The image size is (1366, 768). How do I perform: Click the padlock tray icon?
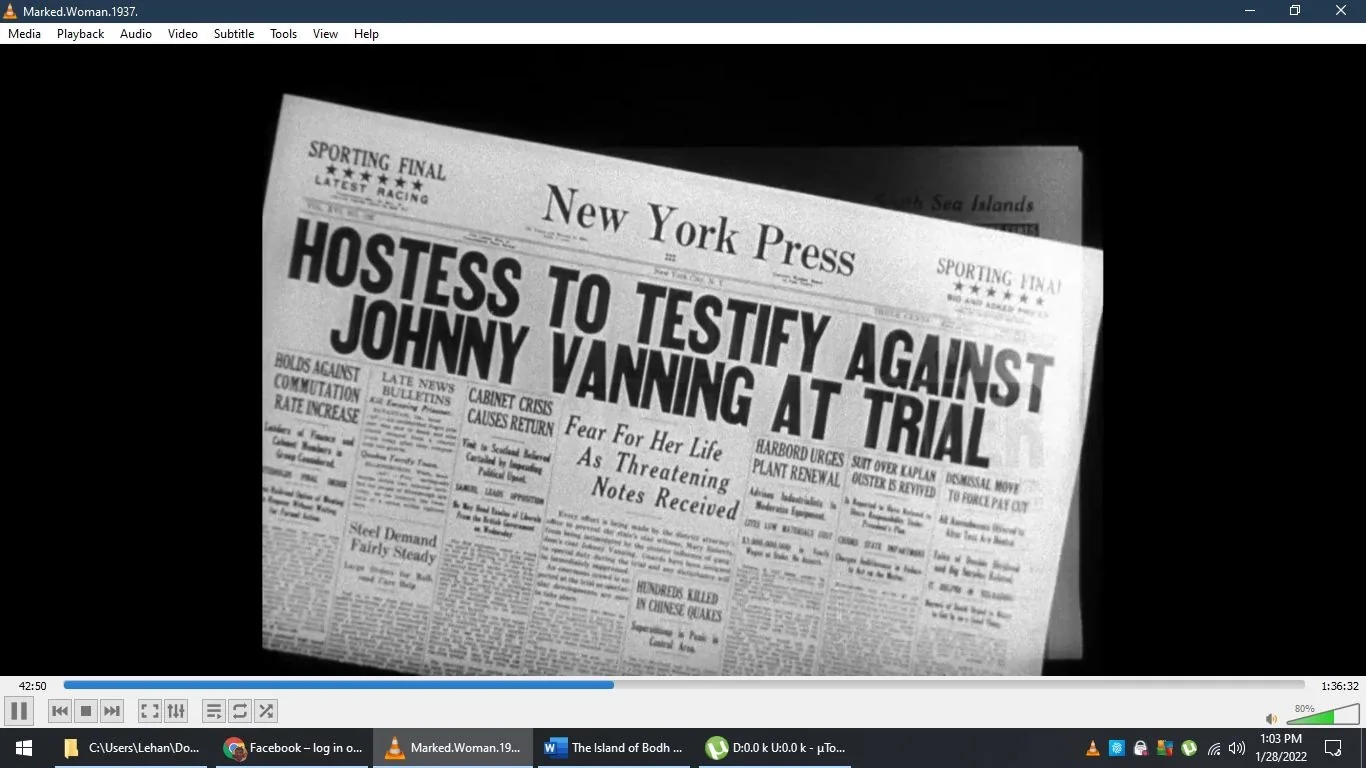pyautogui.click(x=1141, y=748)
